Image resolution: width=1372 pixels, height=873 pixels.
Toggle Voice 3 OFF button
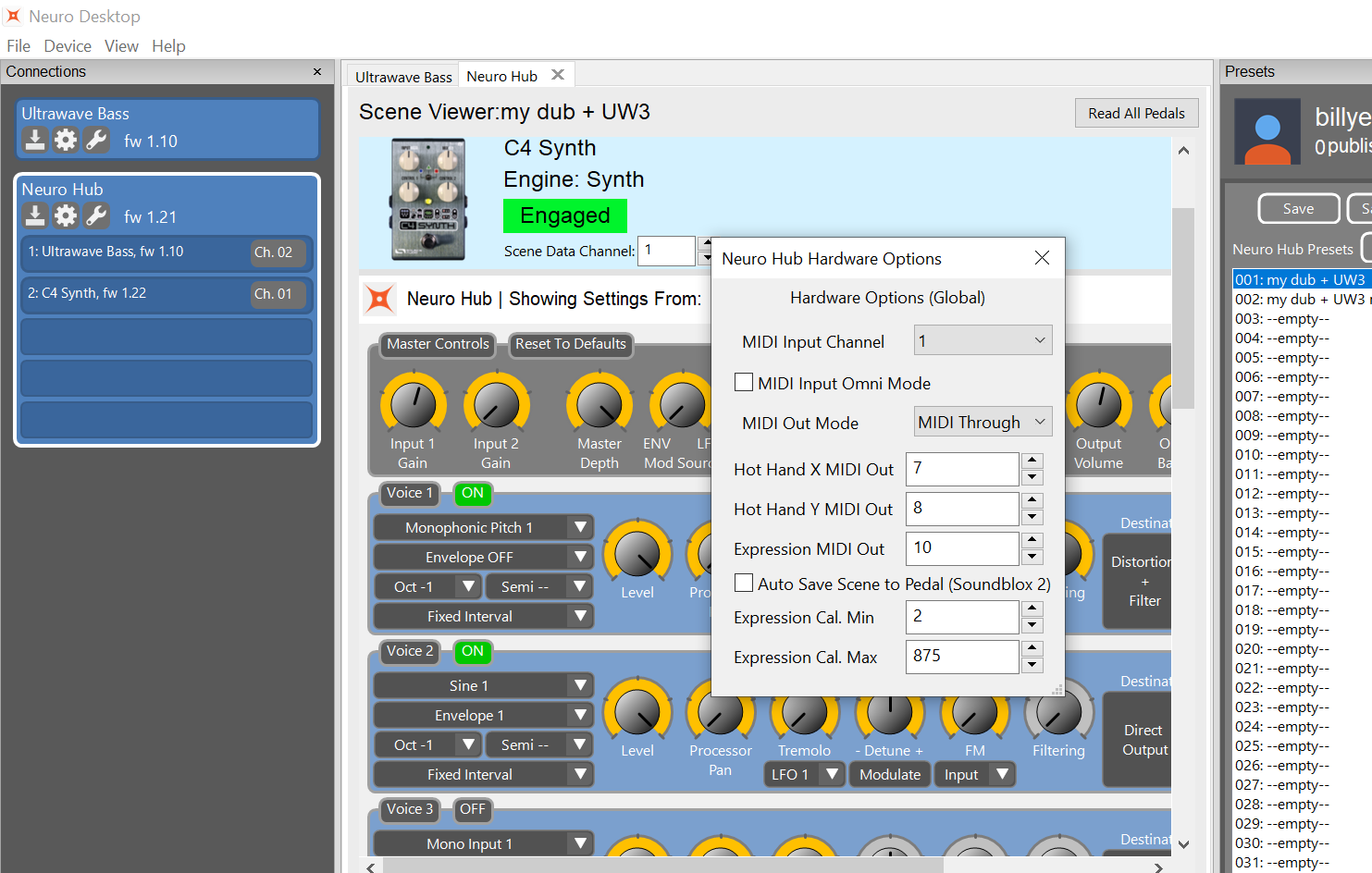click(x=473, y=809)
